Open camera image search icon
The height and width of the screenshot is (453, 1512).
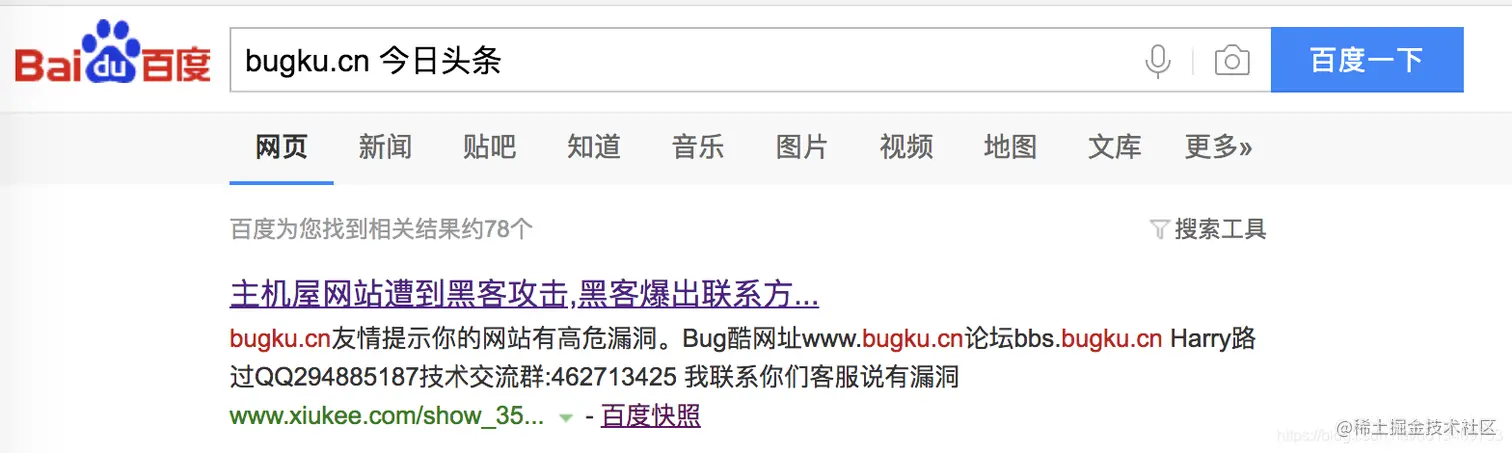1232,62
